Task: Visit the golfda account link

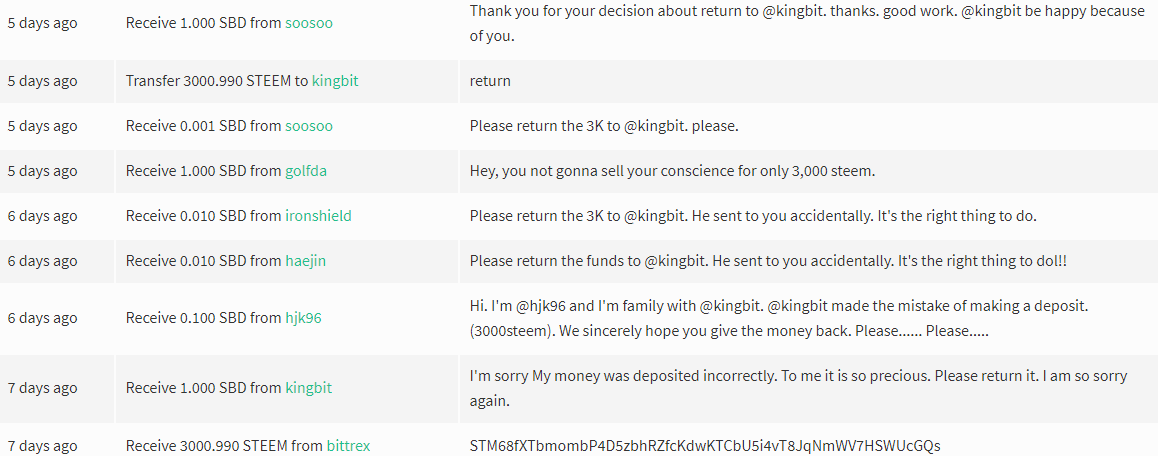Action: point(306,171)
